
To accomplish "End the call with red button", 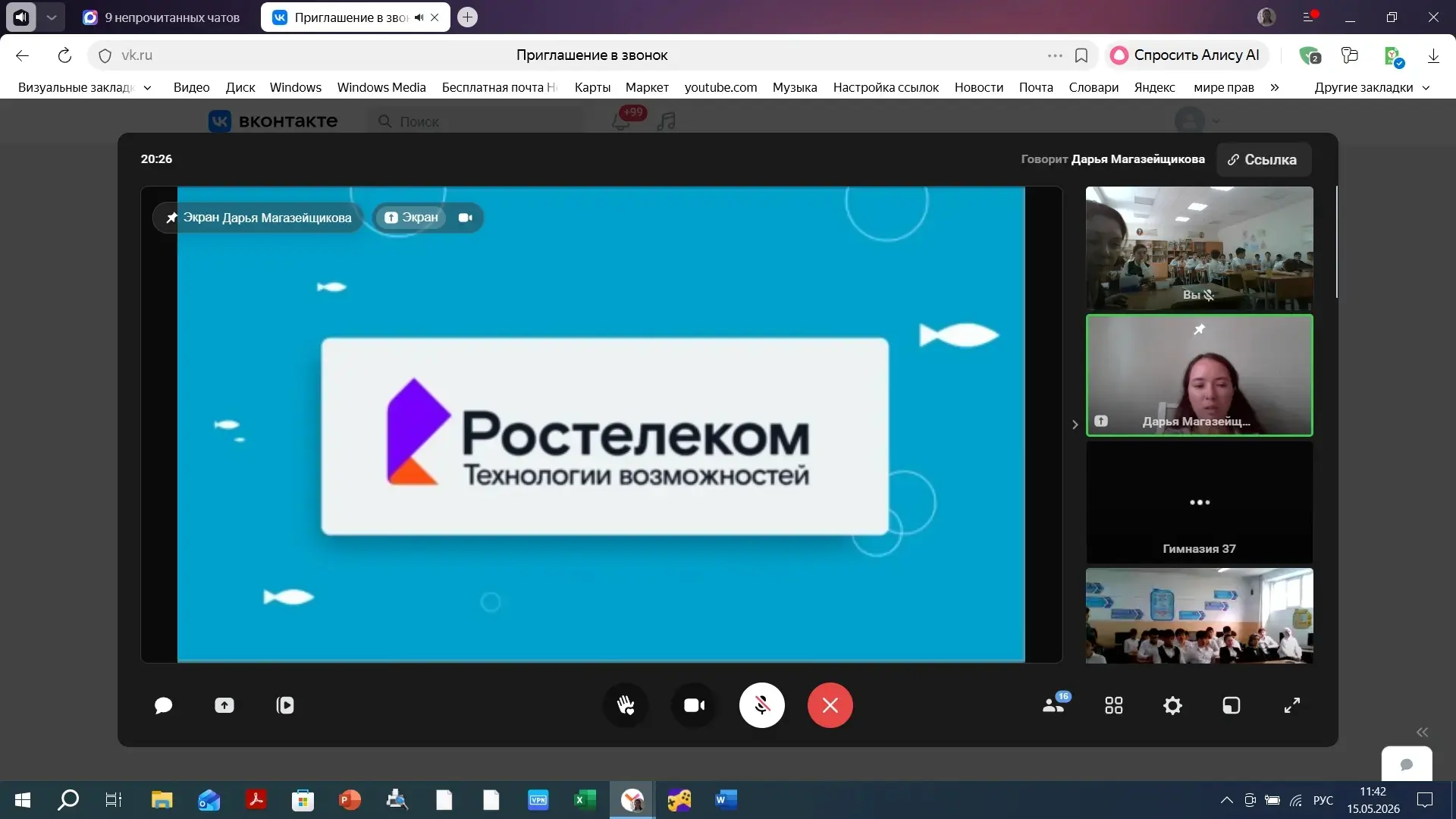I will tap(830, 705).
